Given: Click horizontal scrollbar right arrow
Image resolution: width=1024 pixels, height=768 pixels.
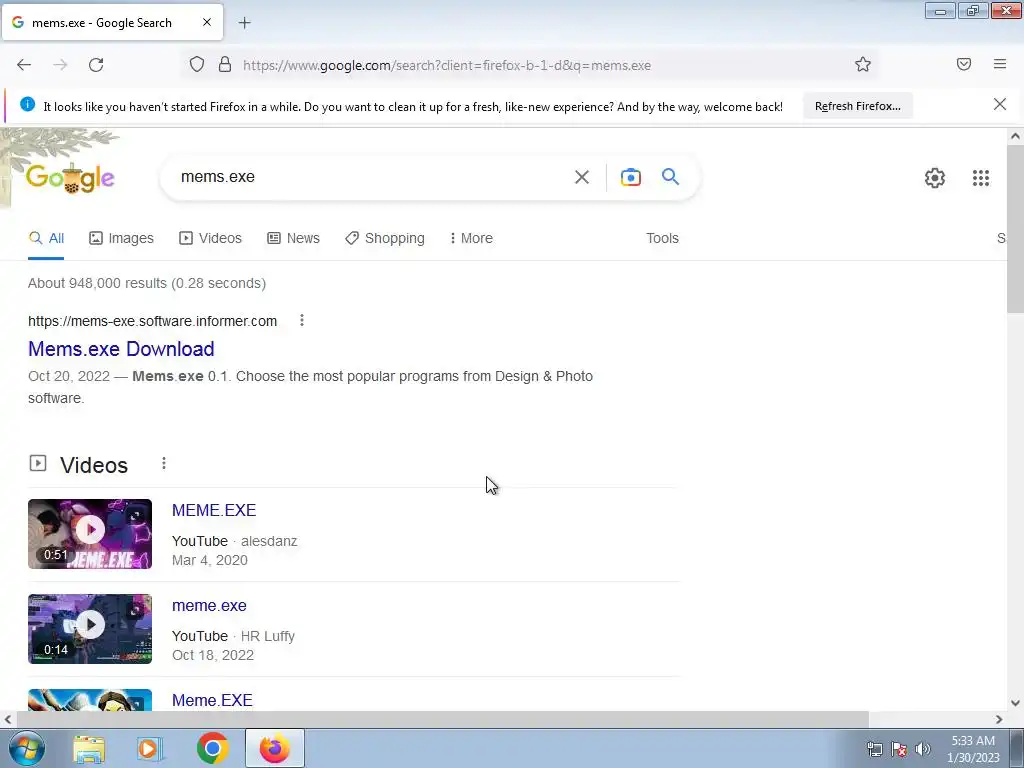Looking at the screenshot, I should click(x=999, y=719).
